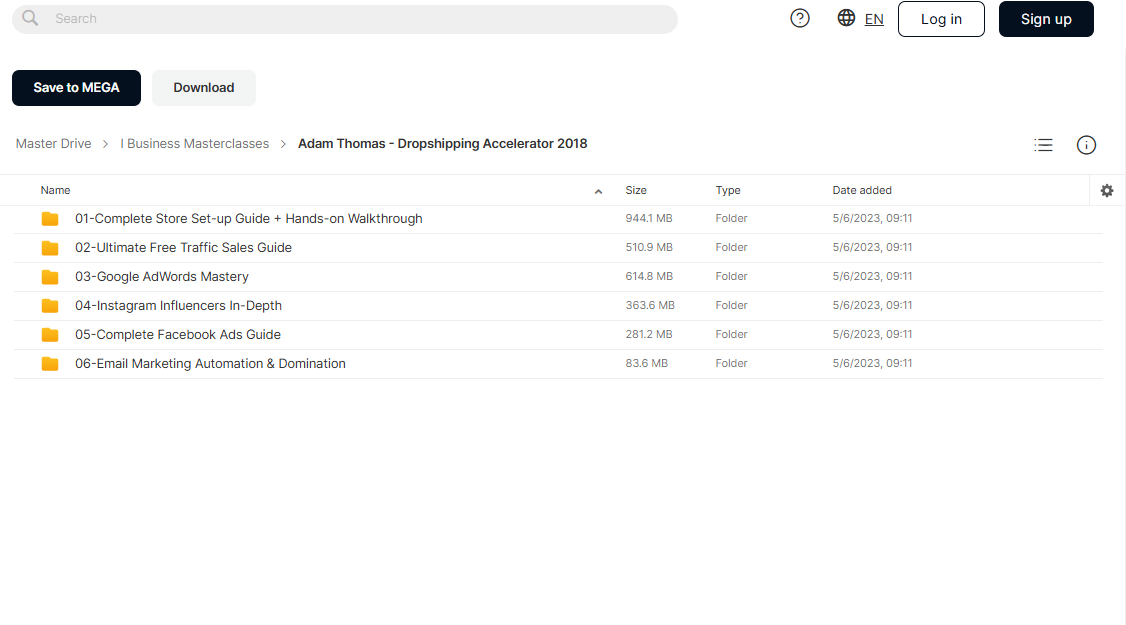Click the Folder type cell for 03-Google AdWords
The height and width of the screenshot is (625, 1126).
[731, 277]
